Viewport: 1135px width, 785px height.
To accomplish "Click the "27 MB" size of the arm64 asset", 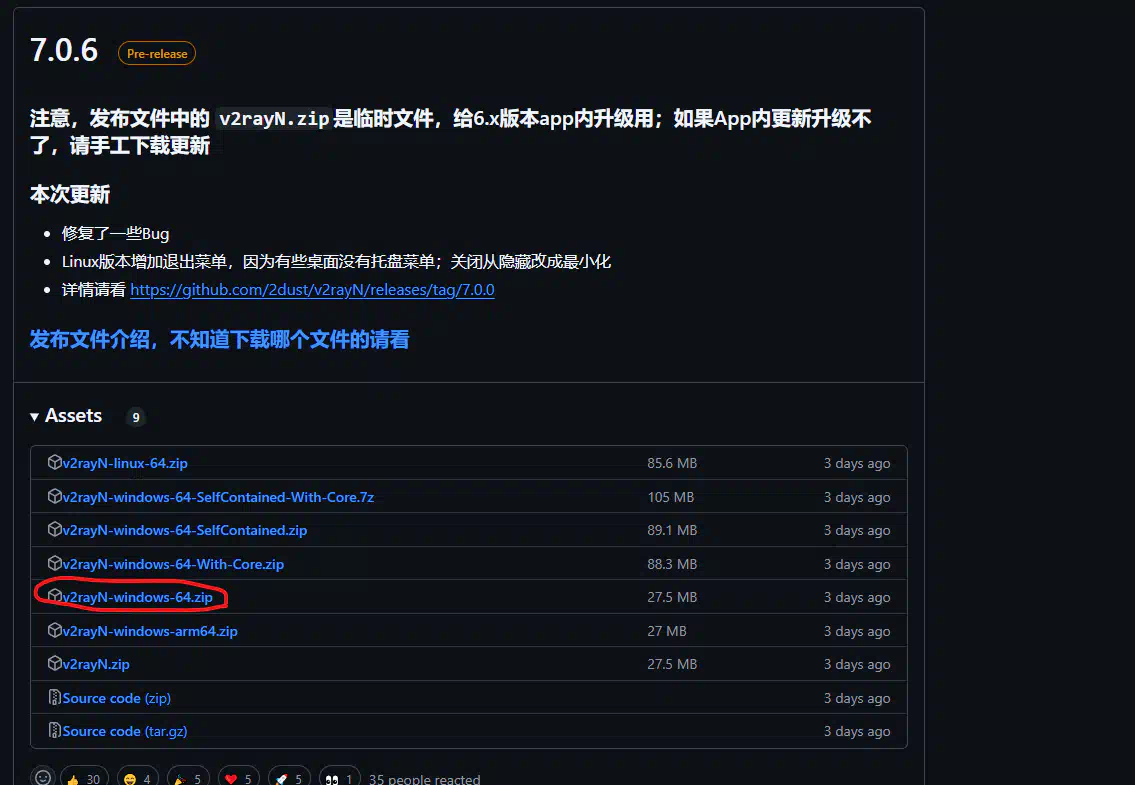I will [x=667, y=631].
